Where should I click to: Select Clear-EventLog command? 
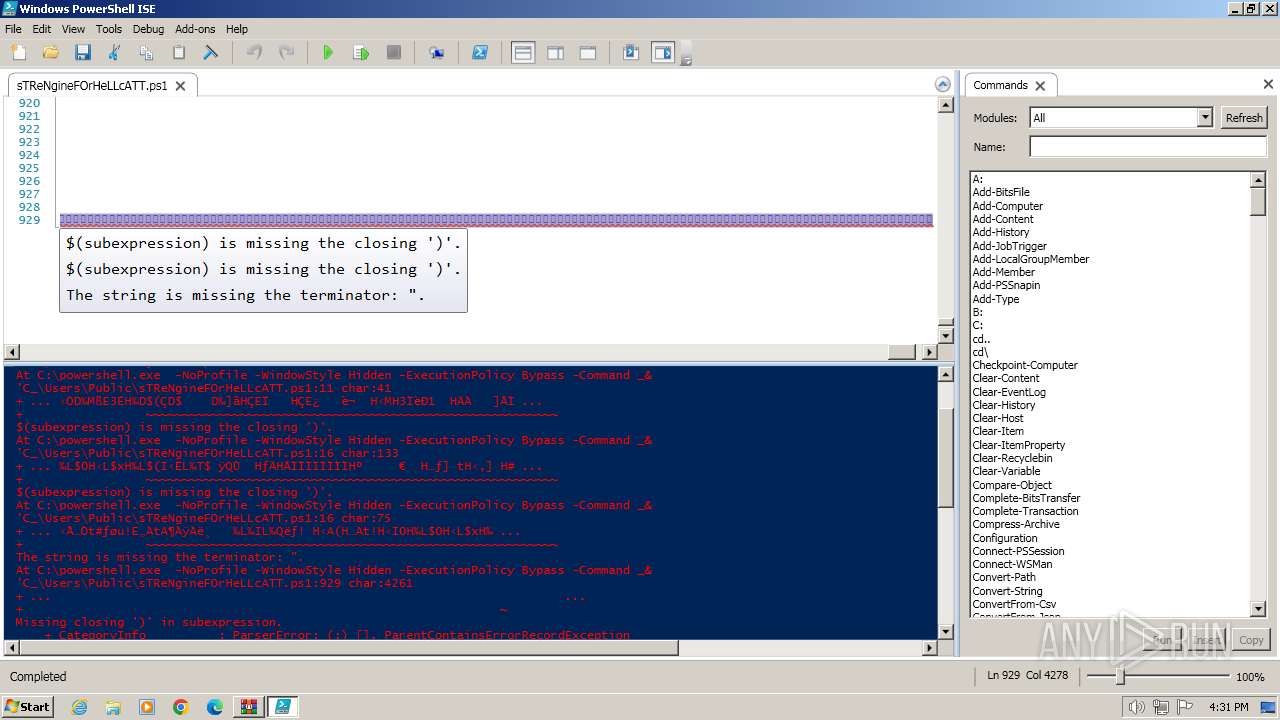point(1009,392)
